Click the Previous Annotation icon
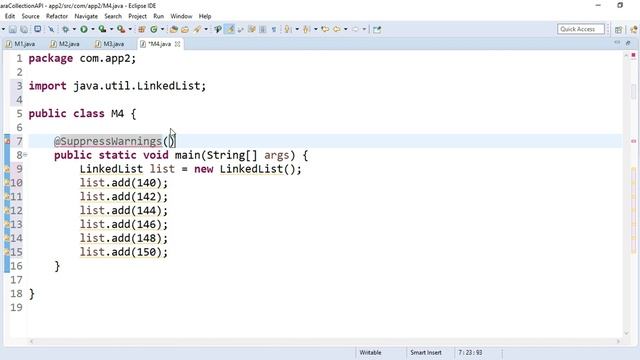 pyautogui.click(x=306, y=29)
